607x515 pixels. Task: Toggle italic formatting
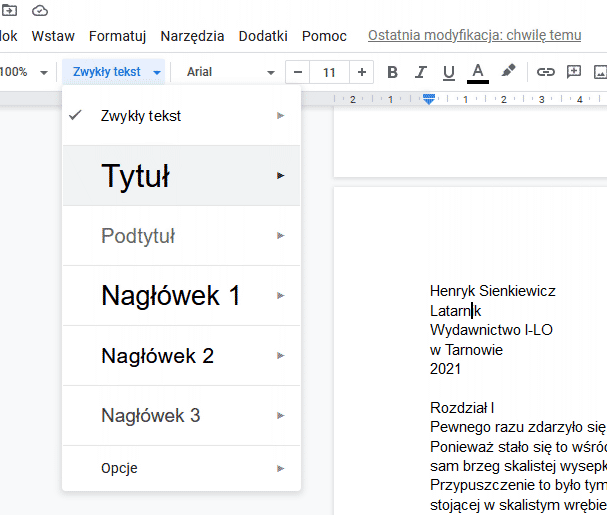click(420, 72)
